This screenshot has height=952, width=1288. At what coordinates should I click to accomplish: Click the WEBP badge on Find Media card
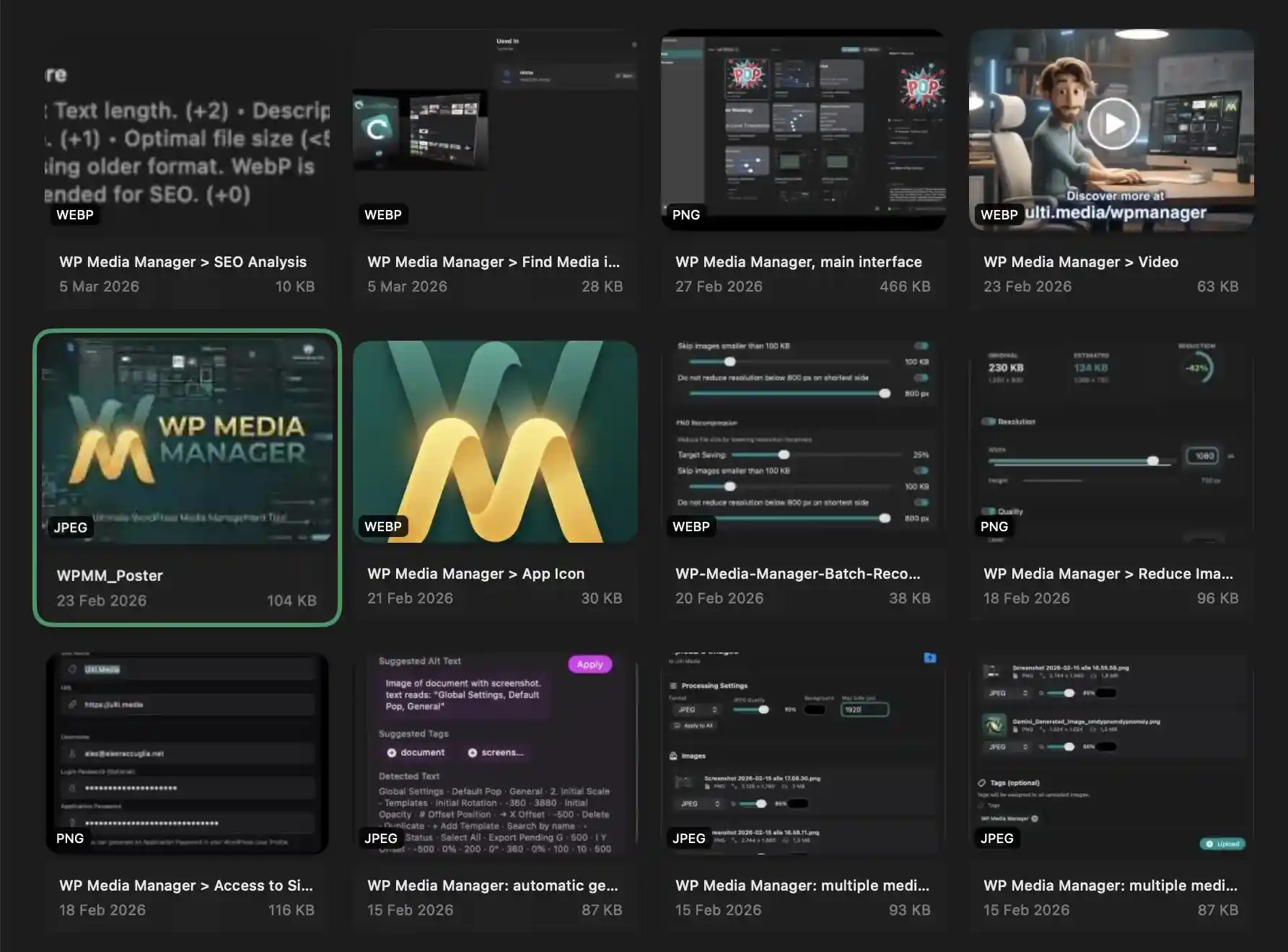(383, 215)
